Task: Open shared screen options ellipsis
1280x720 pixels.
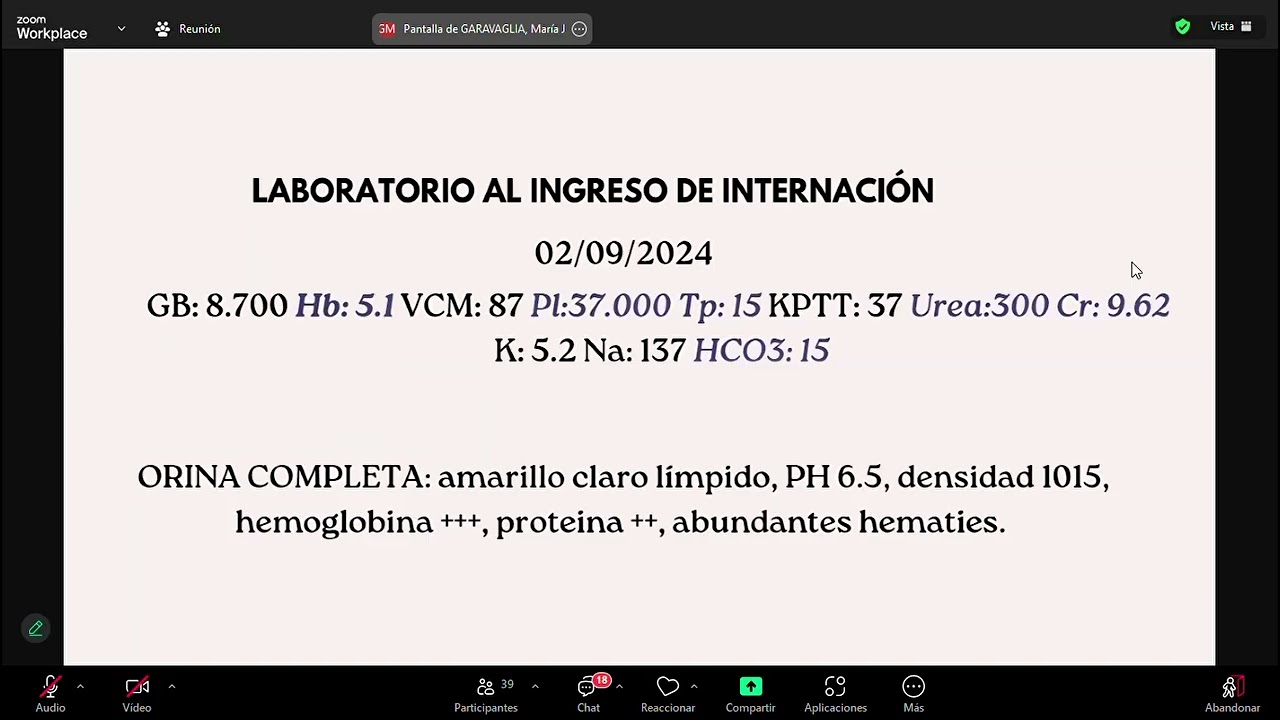Action: [579, 29]
